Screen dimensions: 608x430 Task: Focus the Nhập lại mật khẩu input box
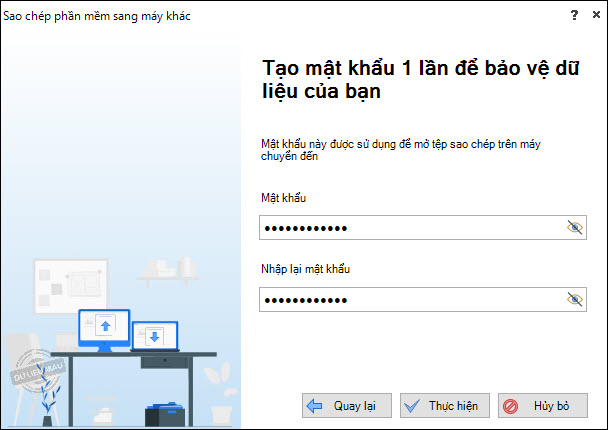[x=423, y=299]
